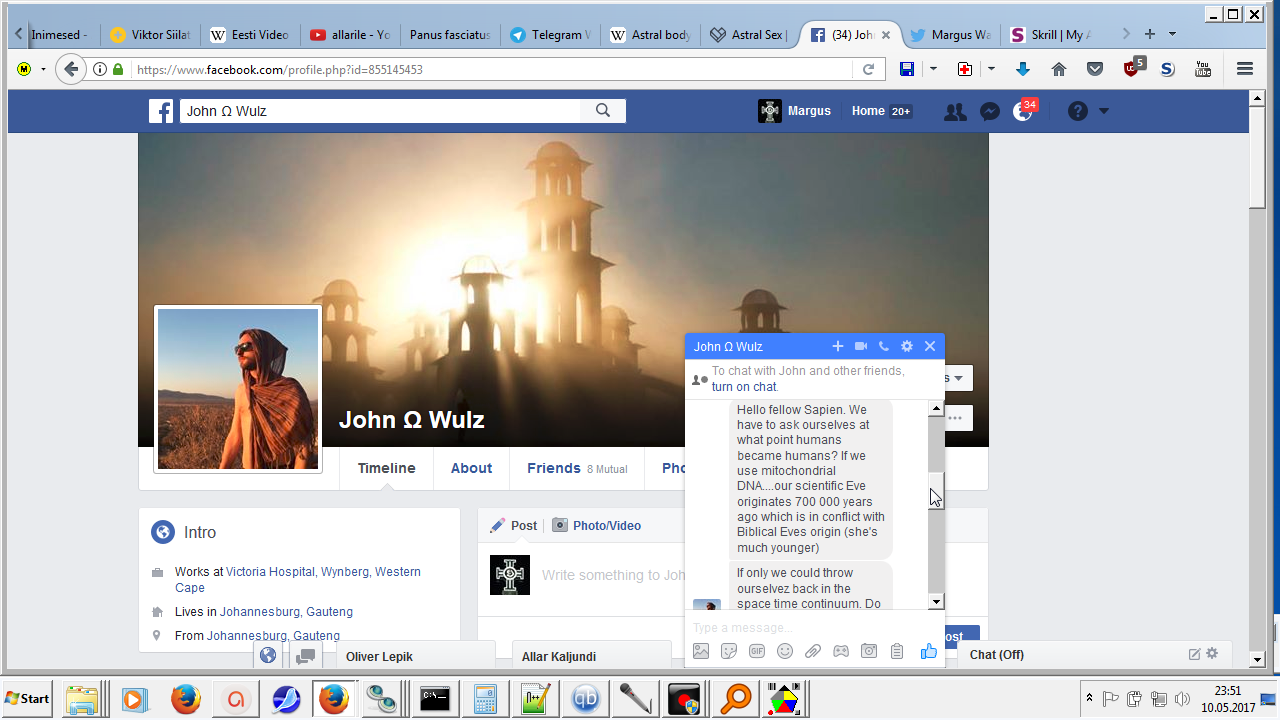Click the chat scrollbar down arrow
This screenshot has width=1280, height=720.
936,602
